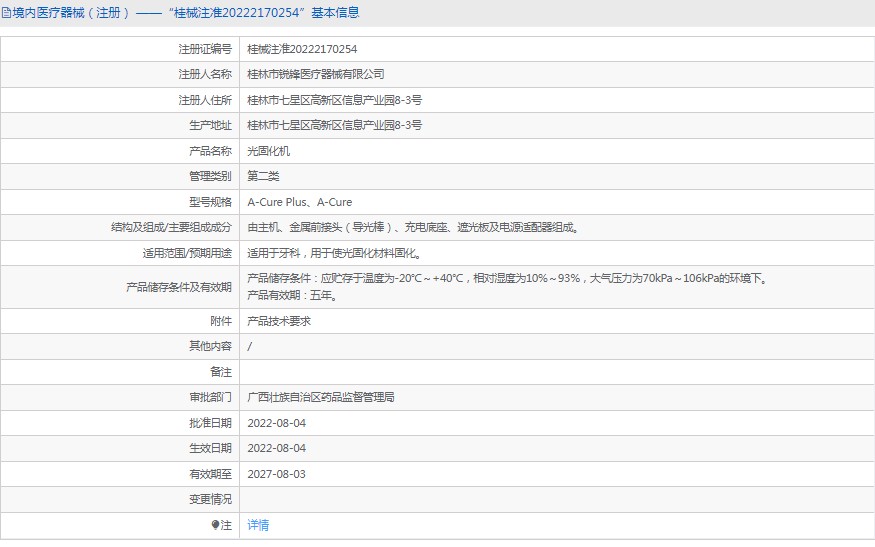Screen dimensions: 875x547
Task: Select model value A-Cure Plus、A-Cure
Action: click(x=300, y=201)
